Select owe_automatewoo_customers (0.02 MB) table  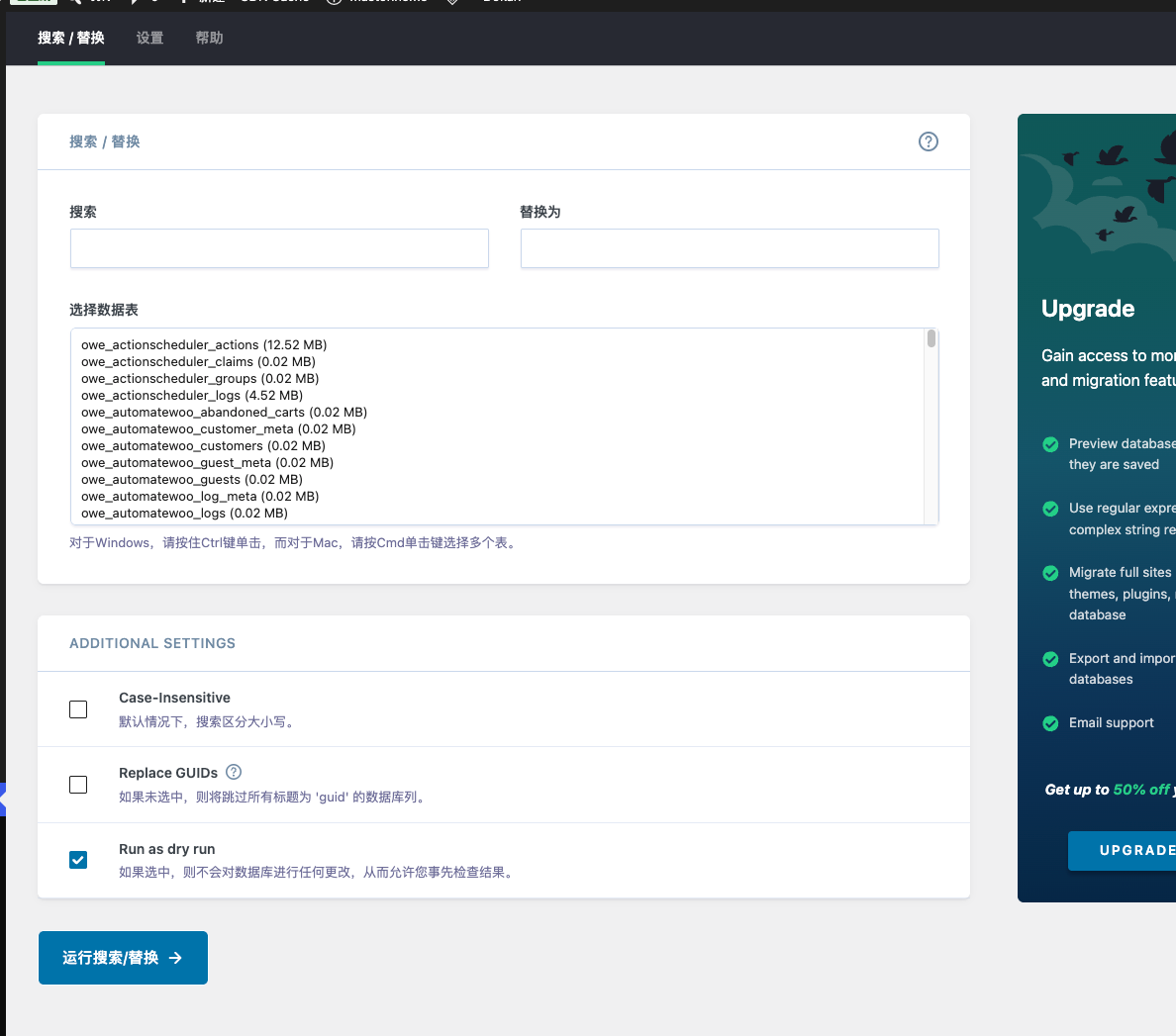point(203,446)
